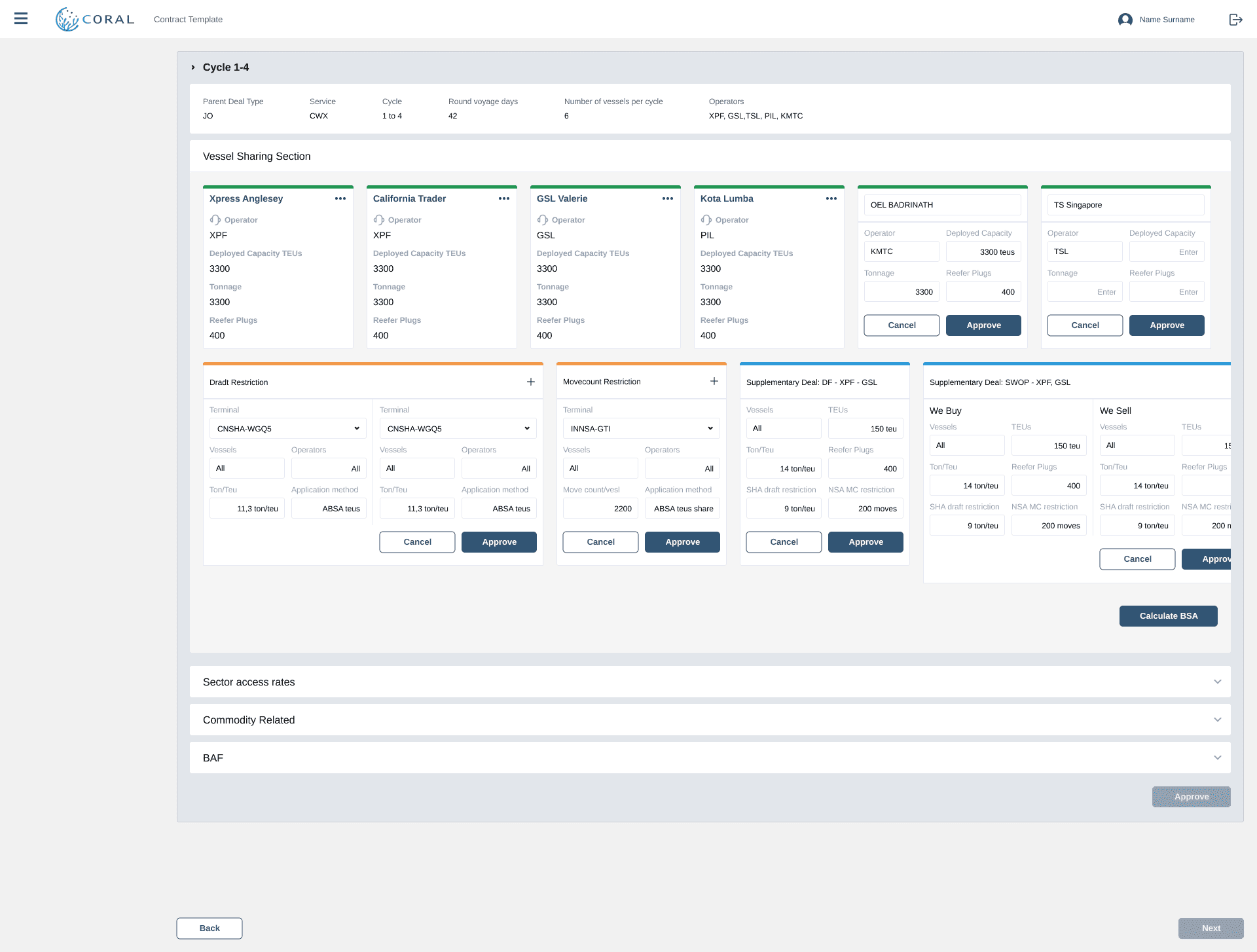Edit DF deal NSA MC restriction 200 moves

(x=865, y=508)
